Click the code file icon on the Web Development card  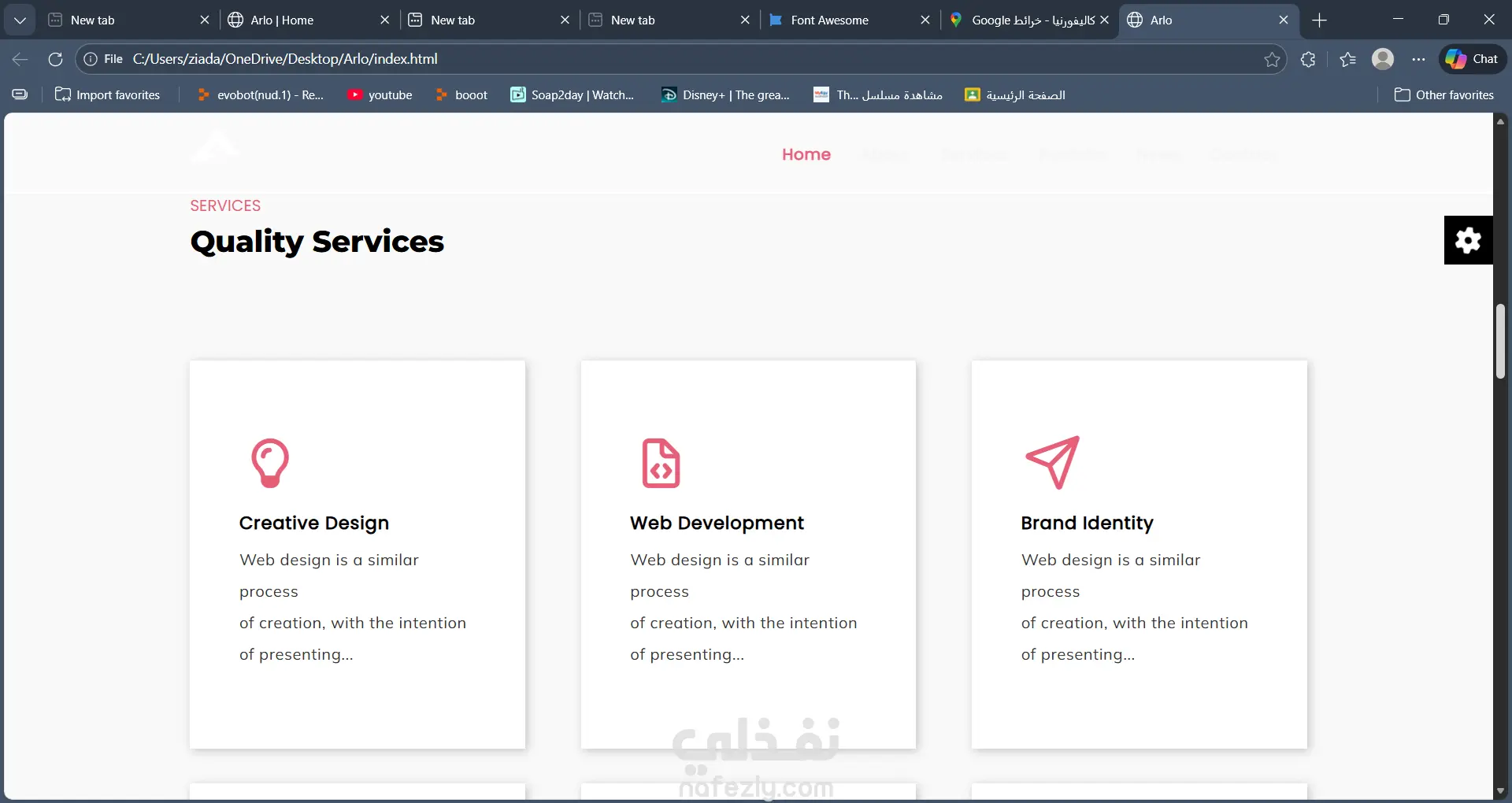coord(661,463)
